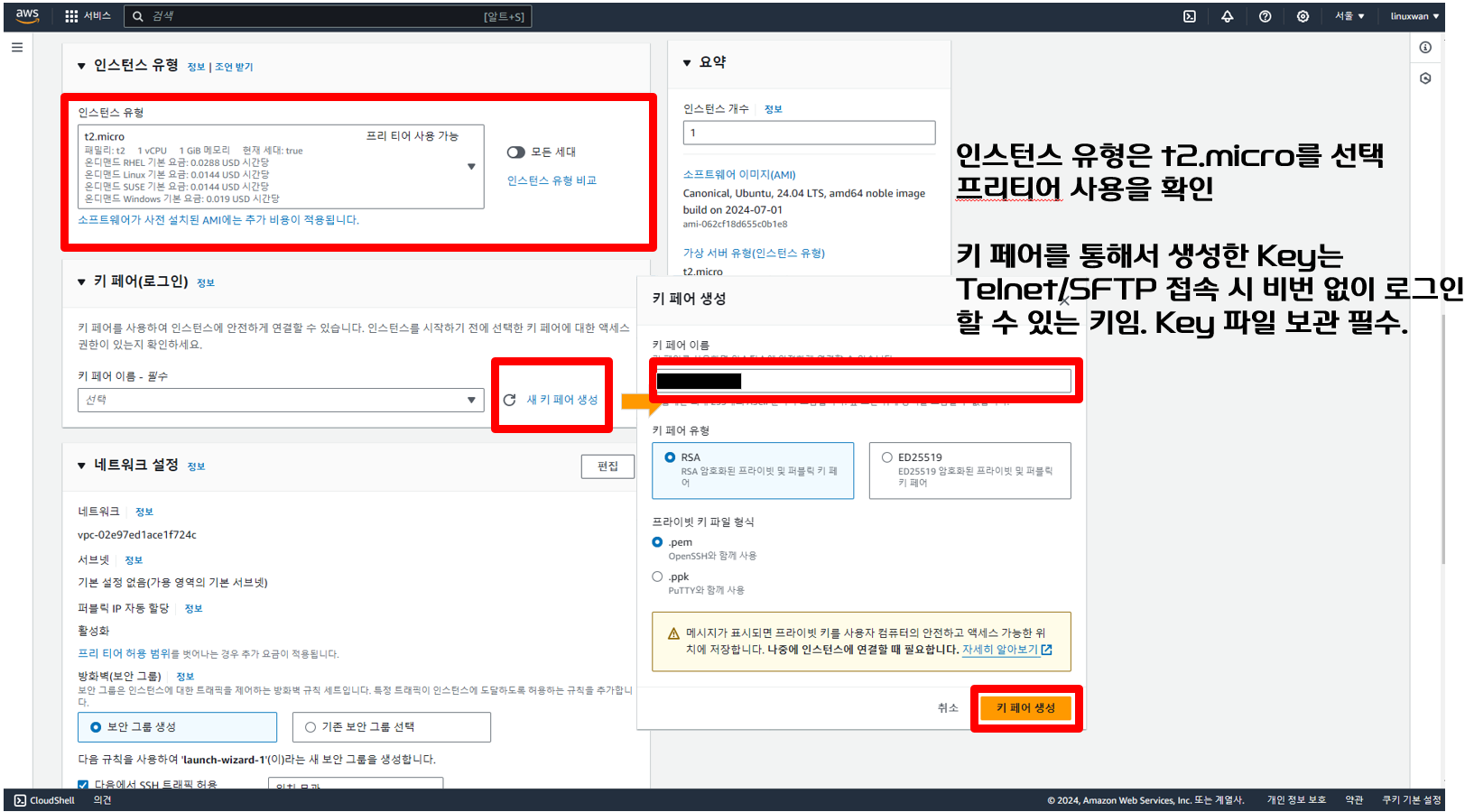Close the create key pair dialog

tap(1064, 300)
